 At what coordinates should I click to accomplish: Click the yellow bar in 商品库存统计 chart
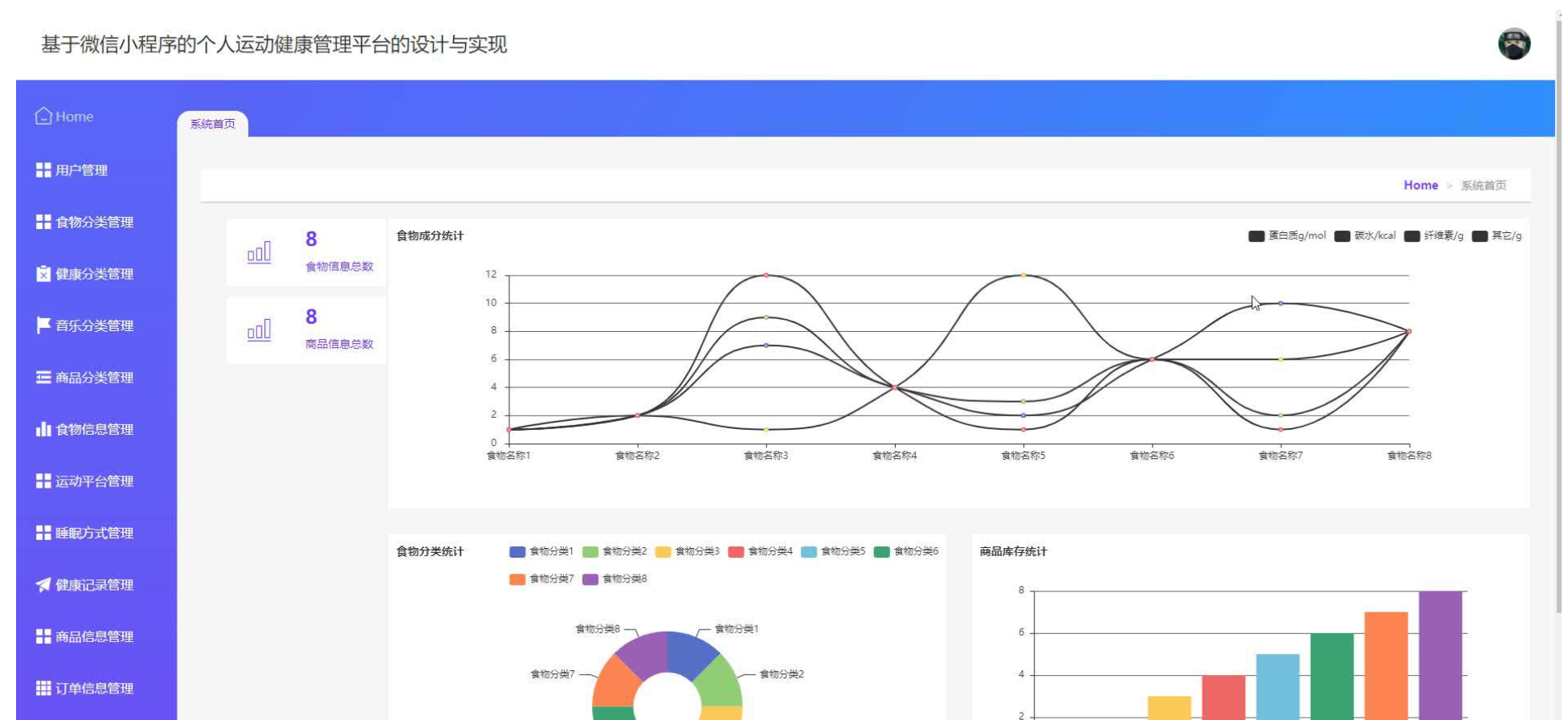1170,707
